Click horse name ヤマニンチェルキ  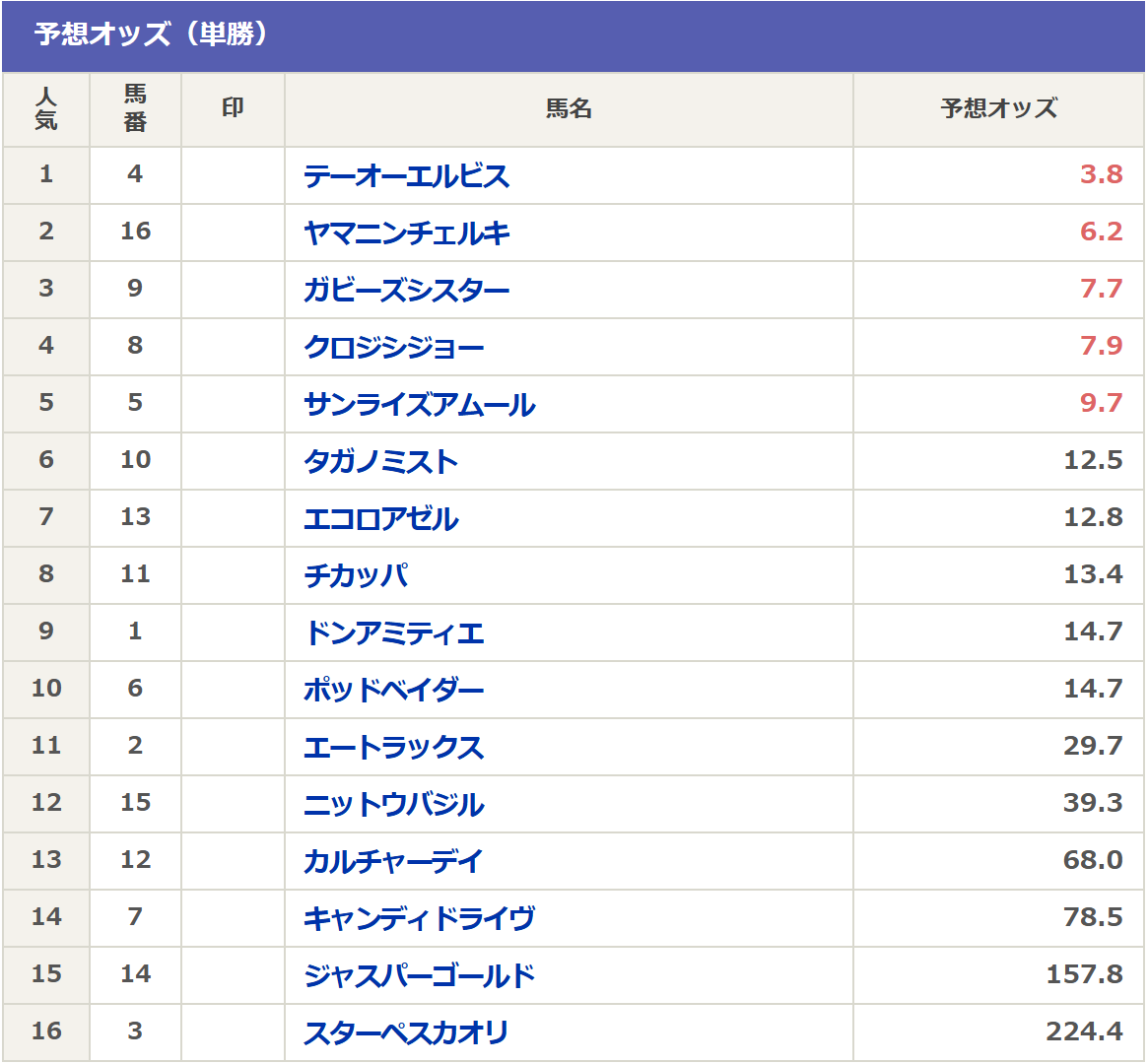click(406, 233)
